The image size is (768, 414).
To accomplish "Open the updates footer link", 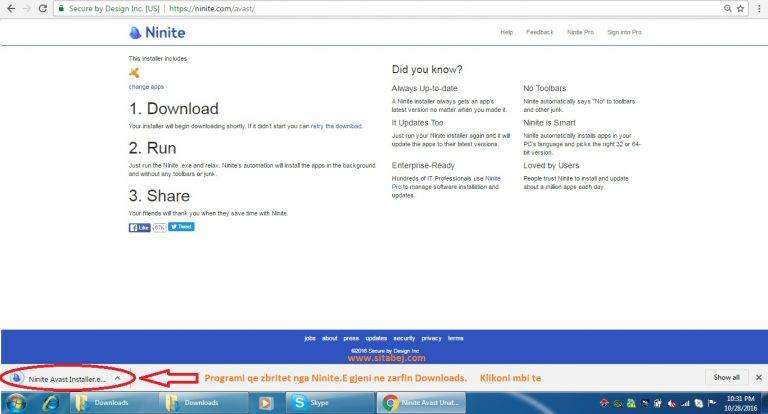I will point(376,338).
